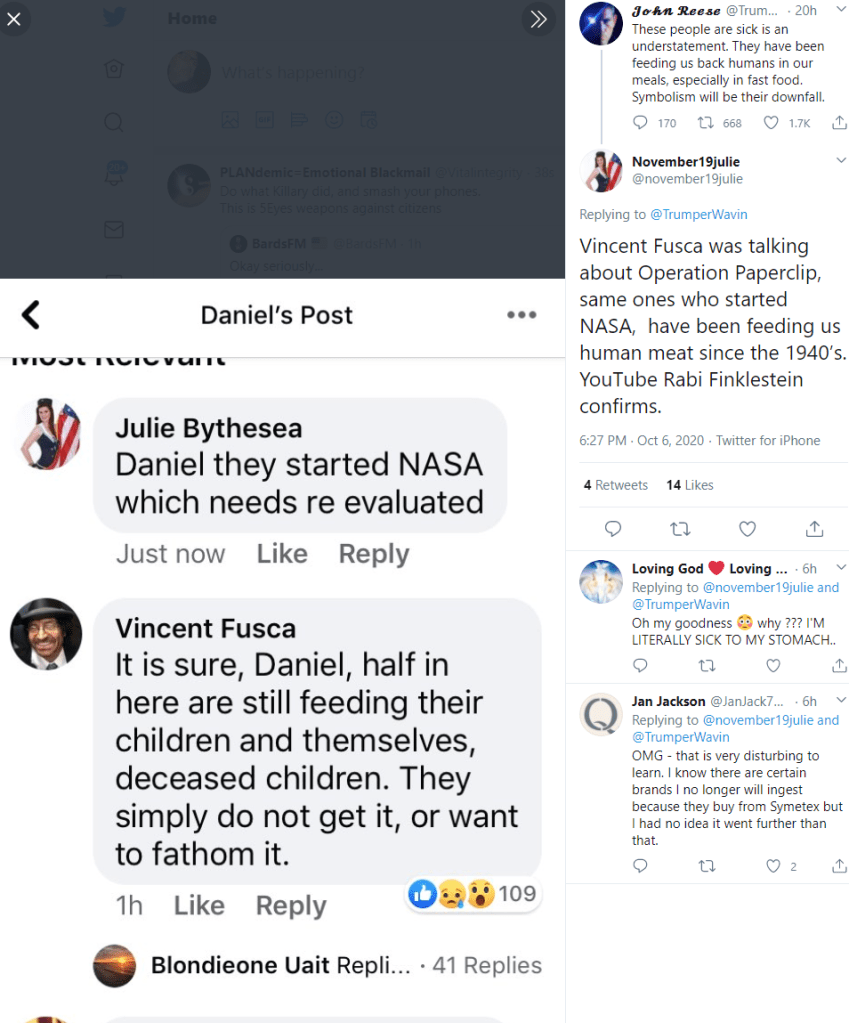
Task: Share November19julie's tweet
Action: tap(814, 529)
